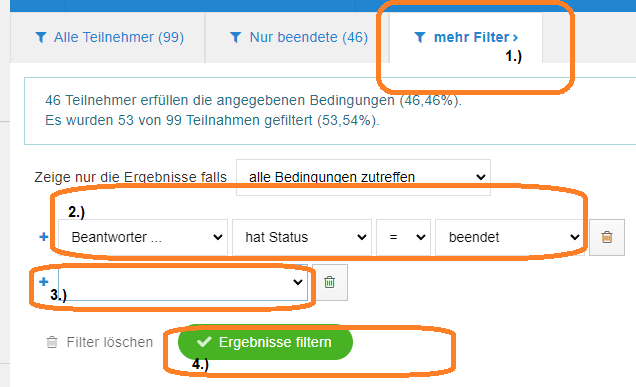Image resolution: width=636 pixels, height=387 pixels.
Task: Open the 'beendet' value dropdown
Action: click(510, 237)
